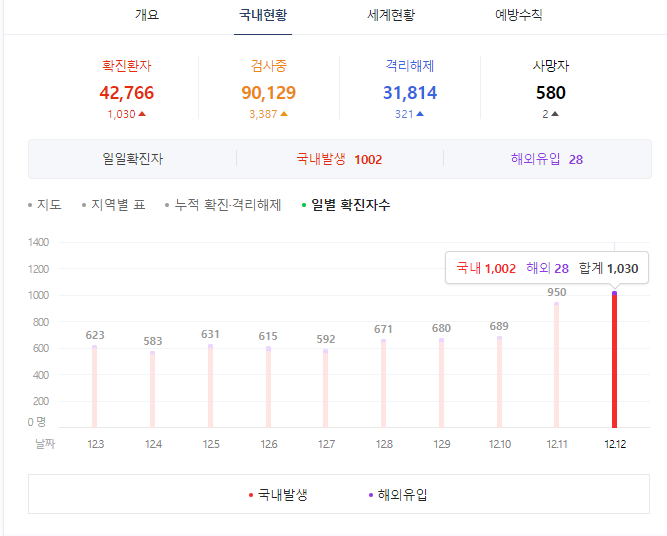Click the 321 increase under 격리해제
This screenshot has height=536, width=667.
(409, 114)
